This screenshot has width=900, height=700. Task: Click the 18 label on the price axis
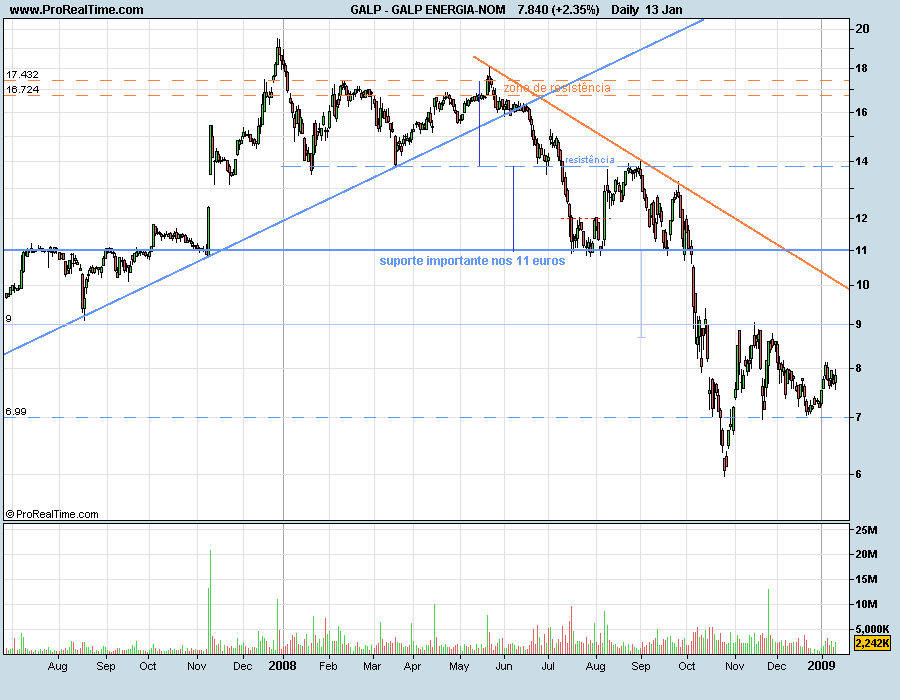click(x=862, y=68)
